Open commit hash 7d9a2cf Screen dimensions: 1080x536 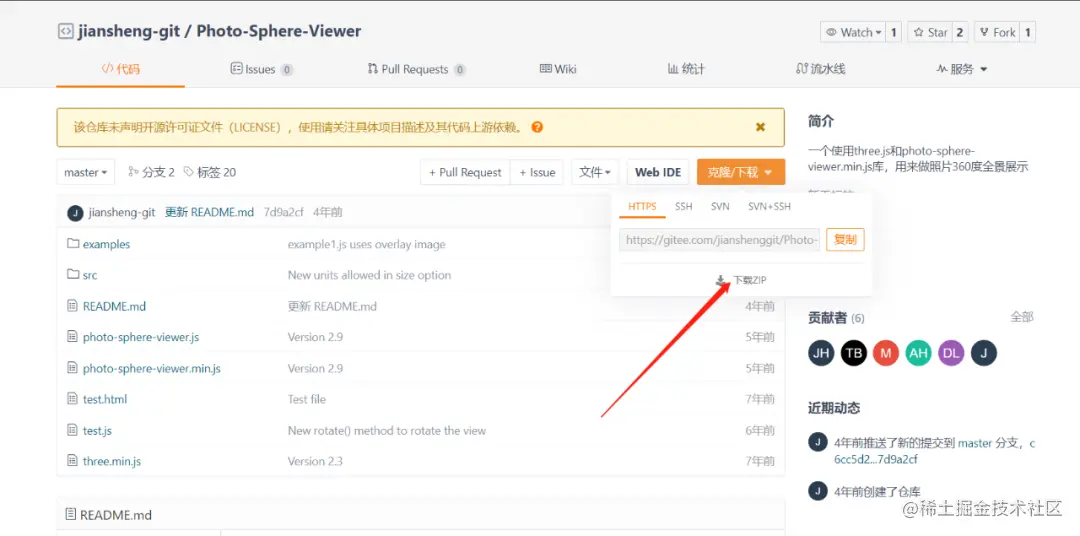(283, 212)
